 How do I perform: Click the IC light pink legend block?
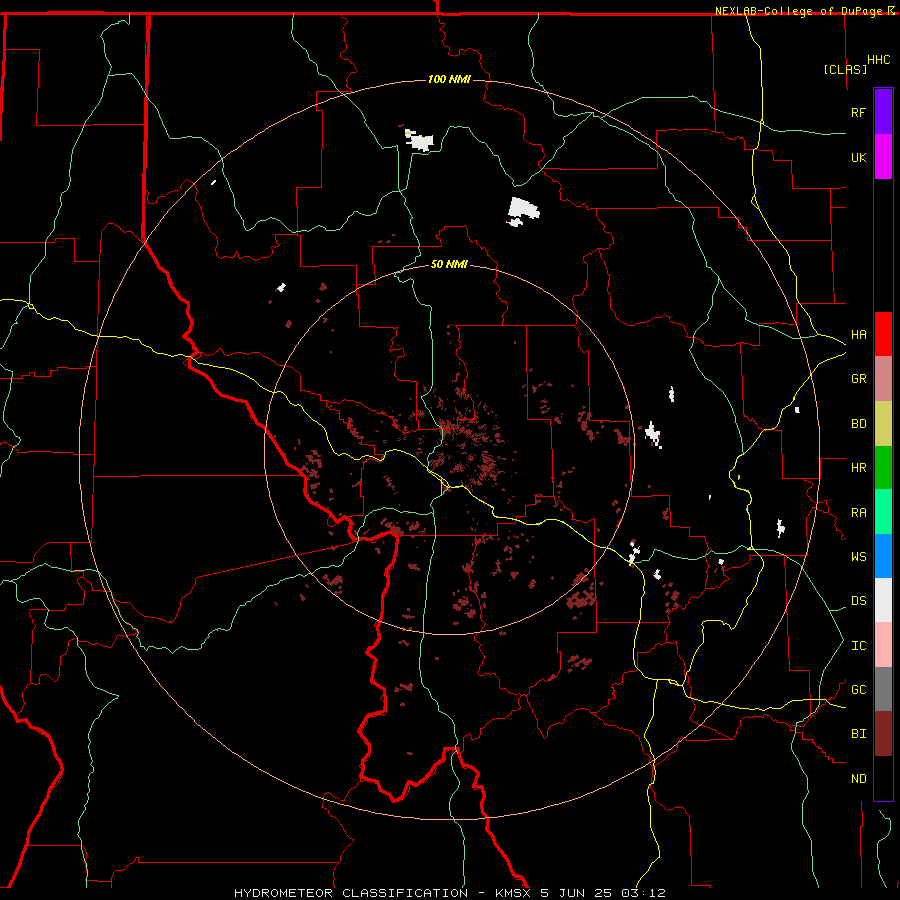883,645
